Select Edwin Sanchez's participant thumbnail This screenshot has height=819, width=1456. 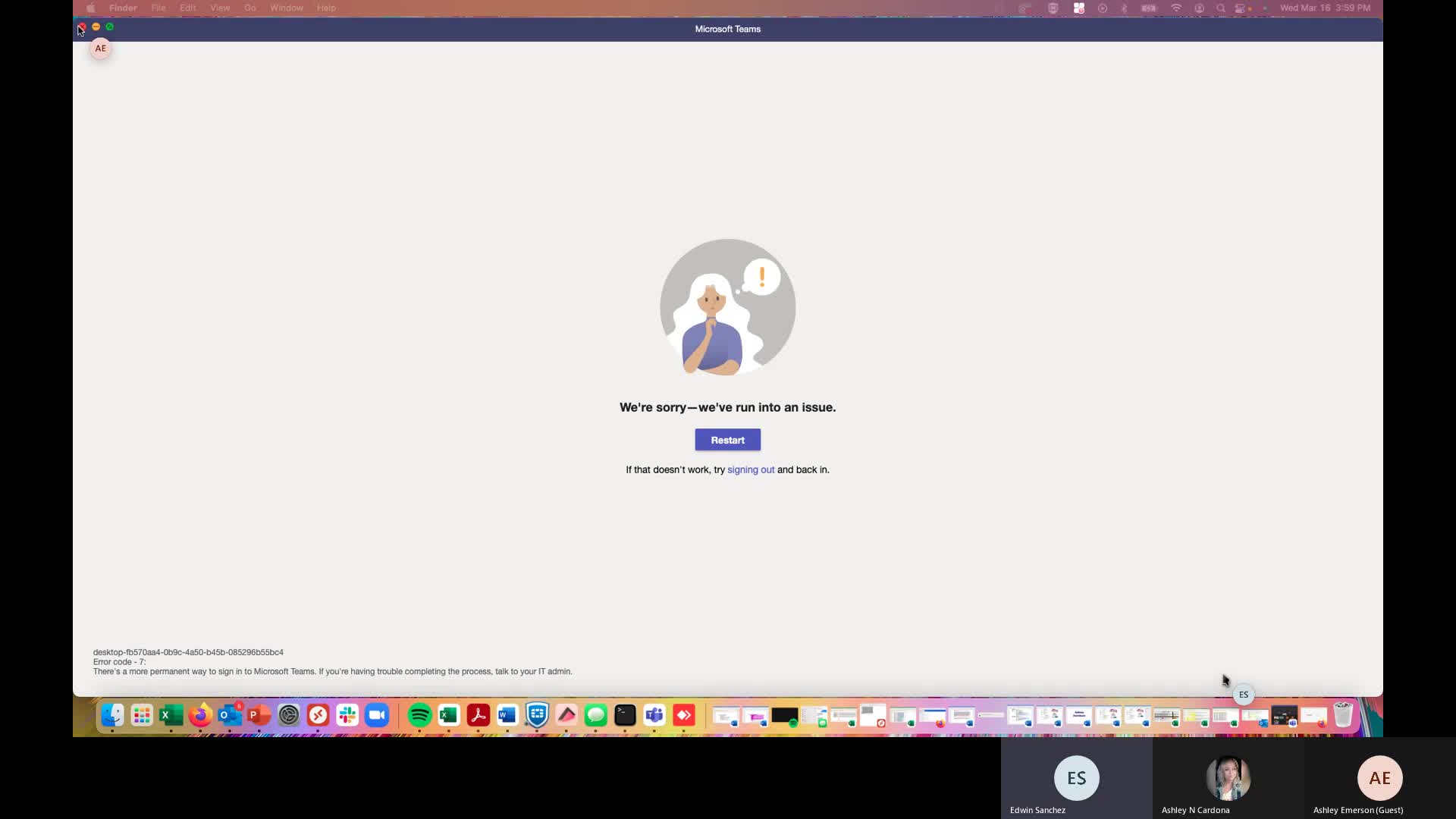point(1077,778)
